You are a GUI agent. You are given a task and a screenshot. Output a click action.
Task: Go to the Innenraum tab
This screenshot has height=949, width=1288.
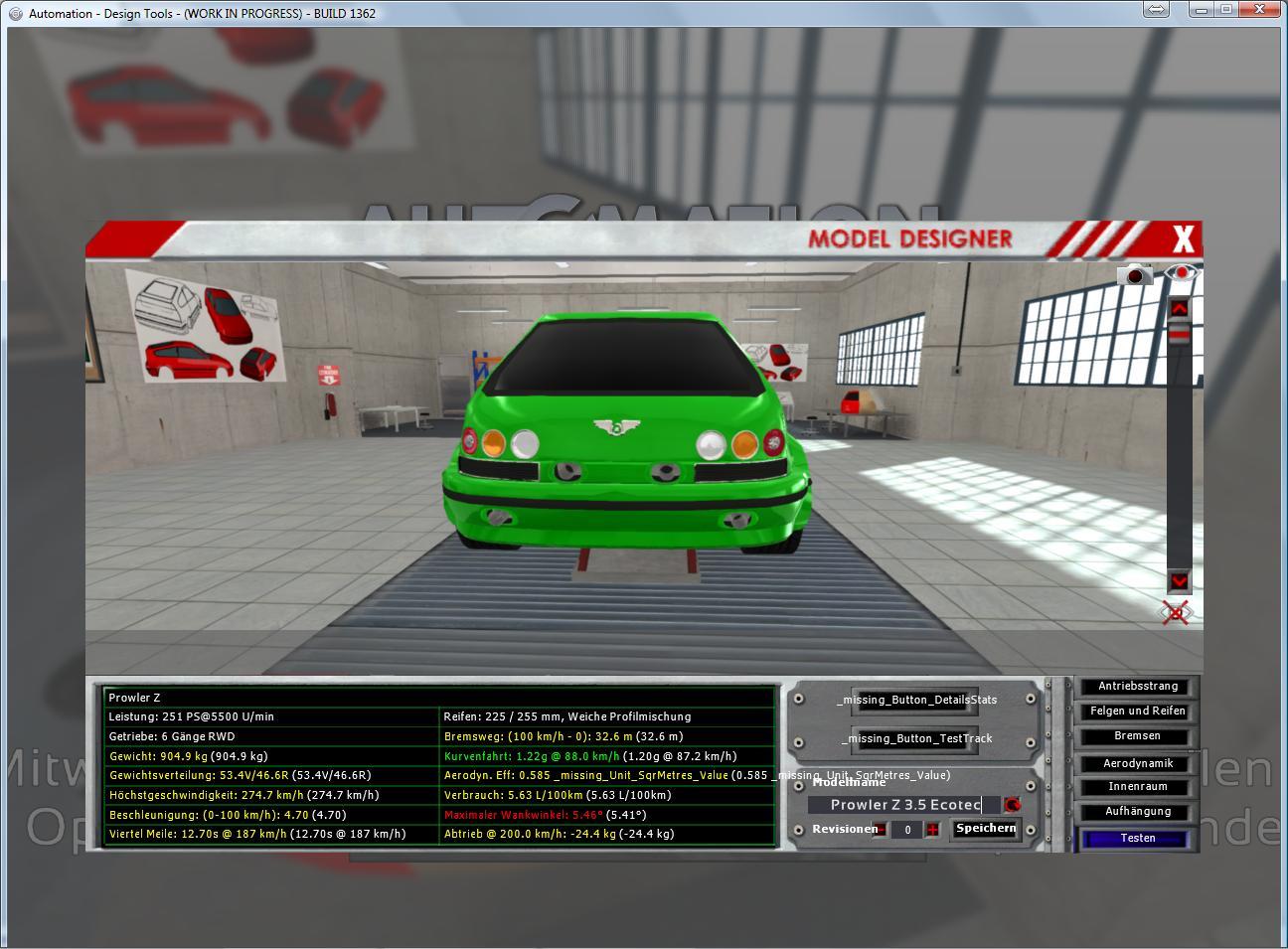pos(1138,787)
